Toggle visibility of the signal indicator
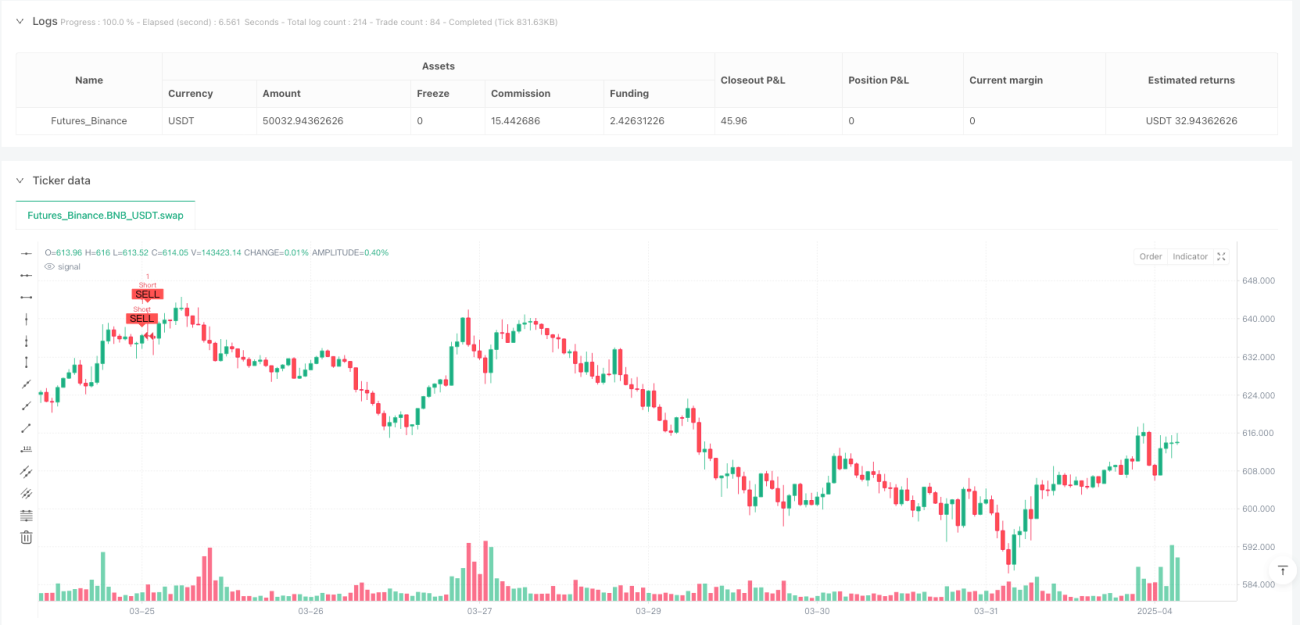Screen dimensions: 1300x625 [50, 267]
